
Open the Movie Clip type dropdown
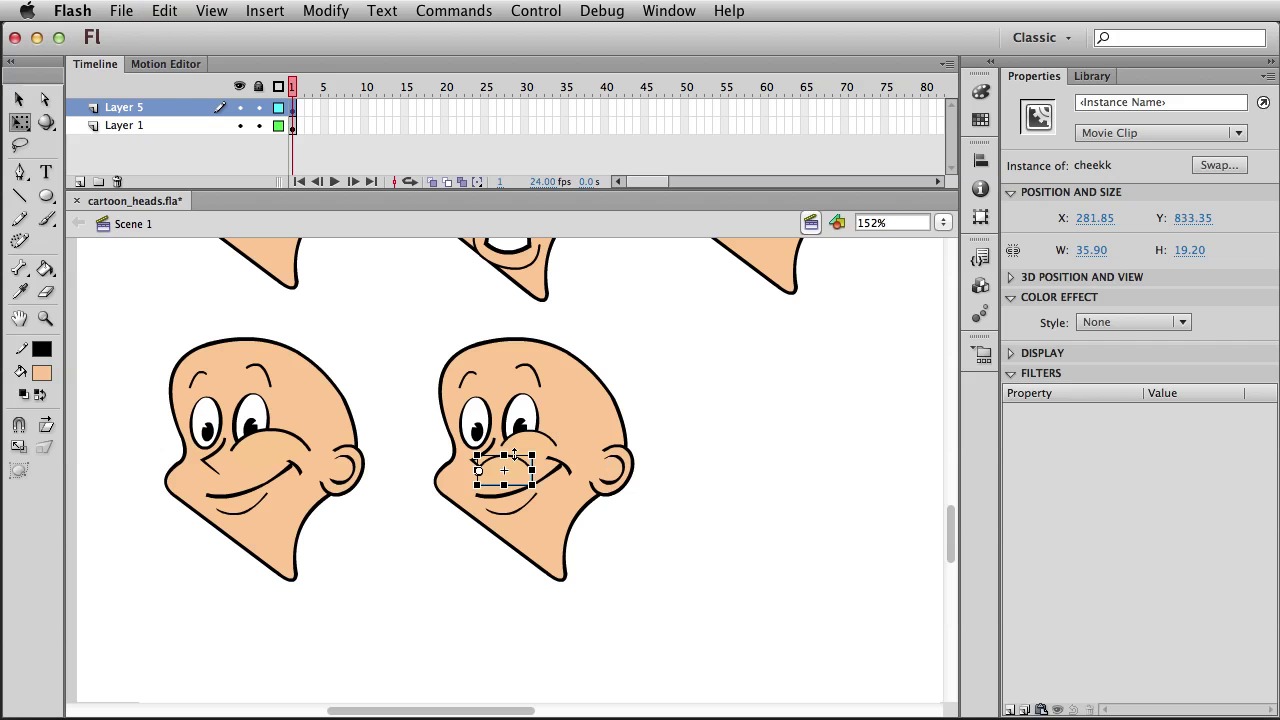1162,133
